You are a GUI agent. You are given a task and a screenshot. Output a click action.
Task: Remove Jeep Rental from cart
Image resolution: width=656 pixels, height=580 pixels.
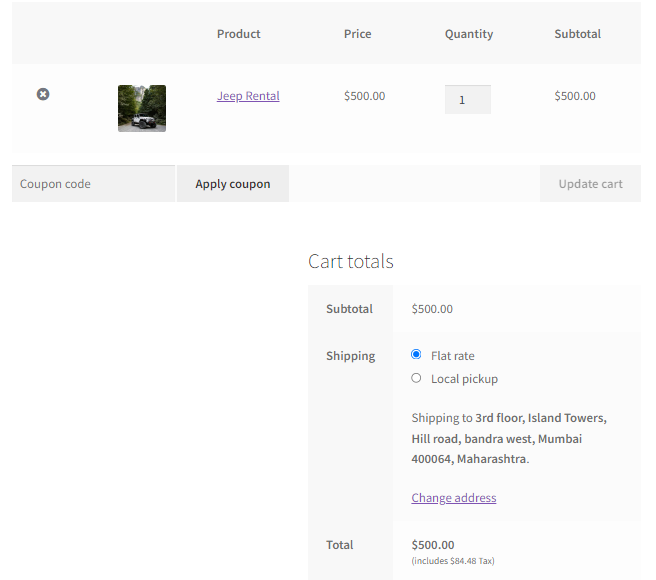tap(43, 94)
